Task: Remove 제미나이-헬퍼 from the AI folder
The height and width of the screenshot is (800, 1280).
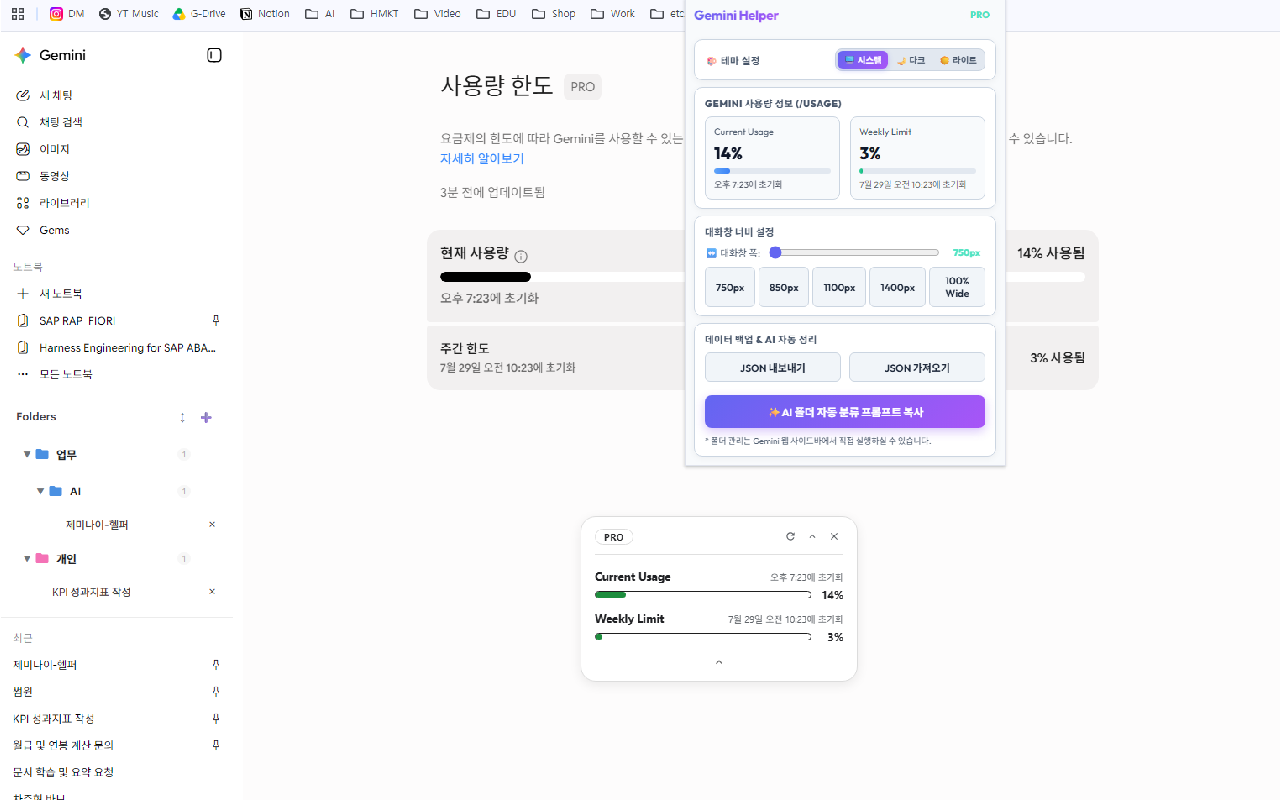Action: pos(211,524)
